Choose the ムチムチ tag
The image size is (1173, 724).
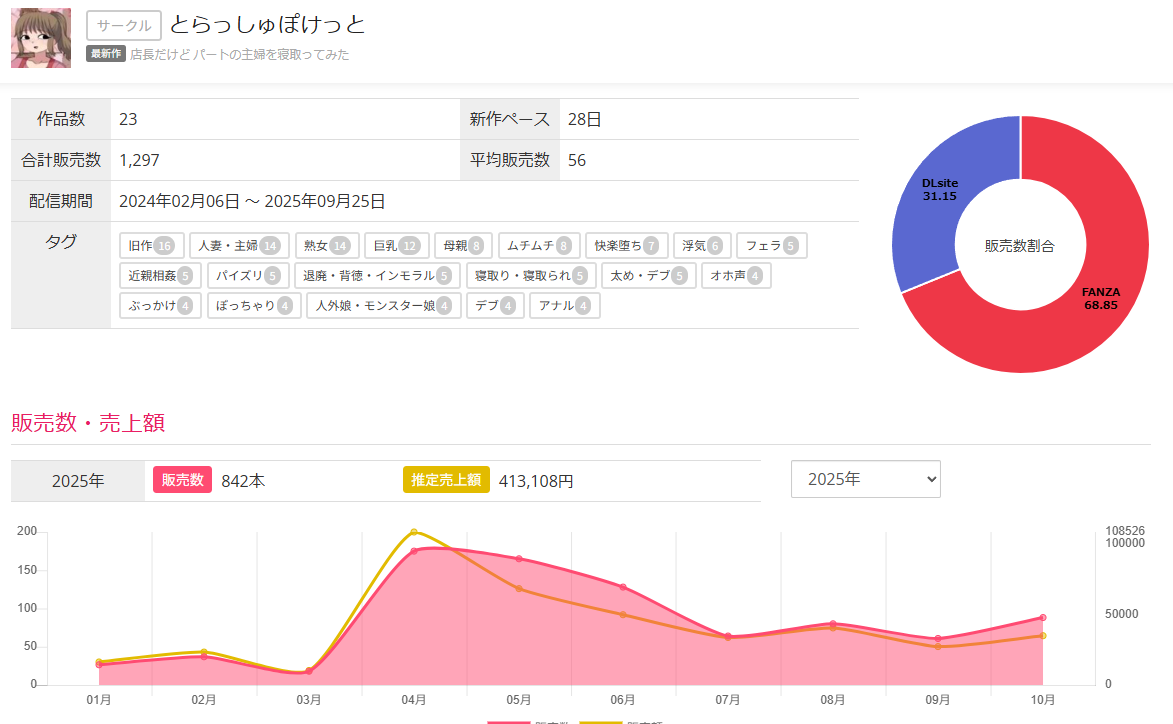538,245
